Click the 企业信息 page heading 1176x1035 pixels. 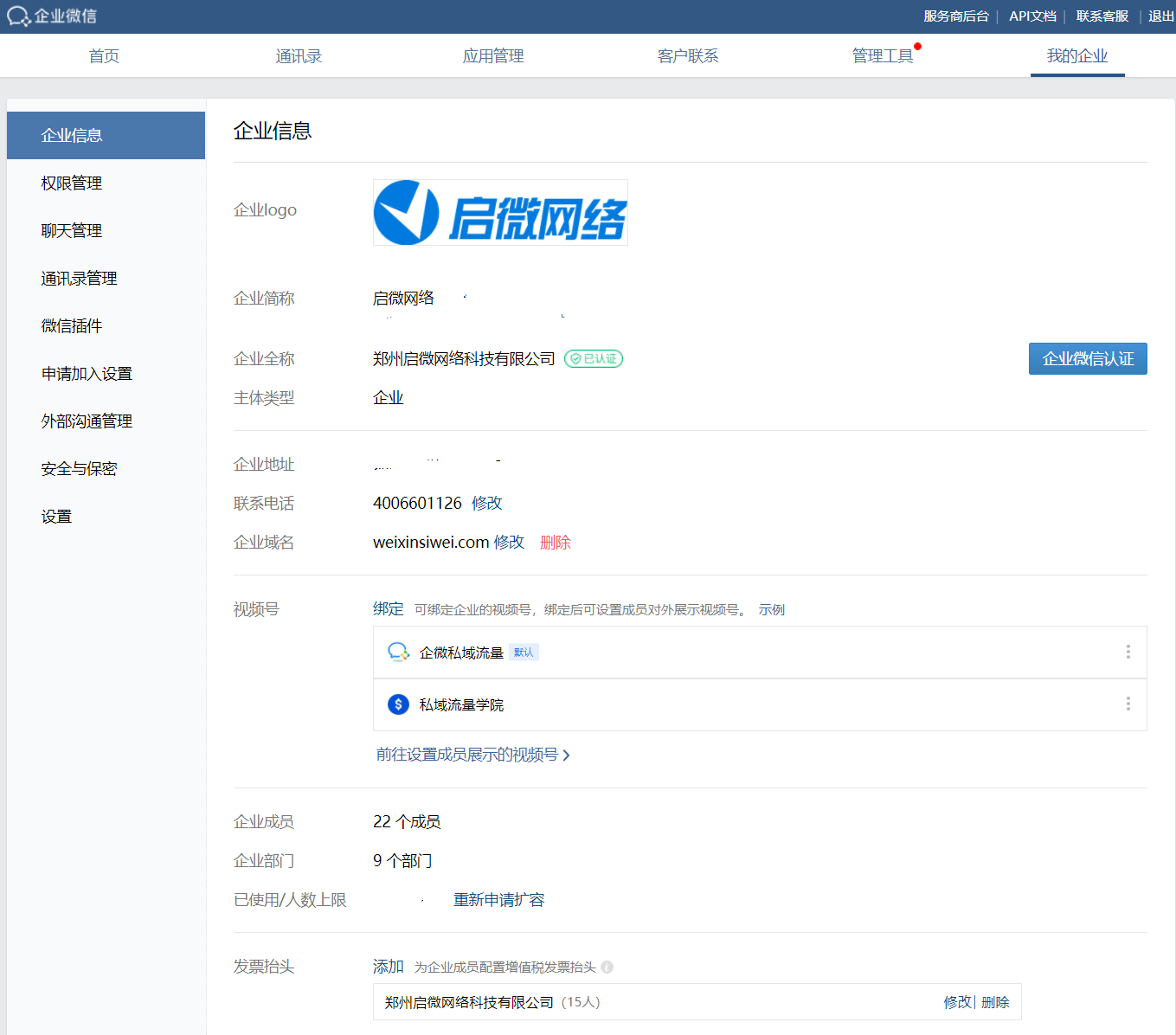(x=273, y=131)
